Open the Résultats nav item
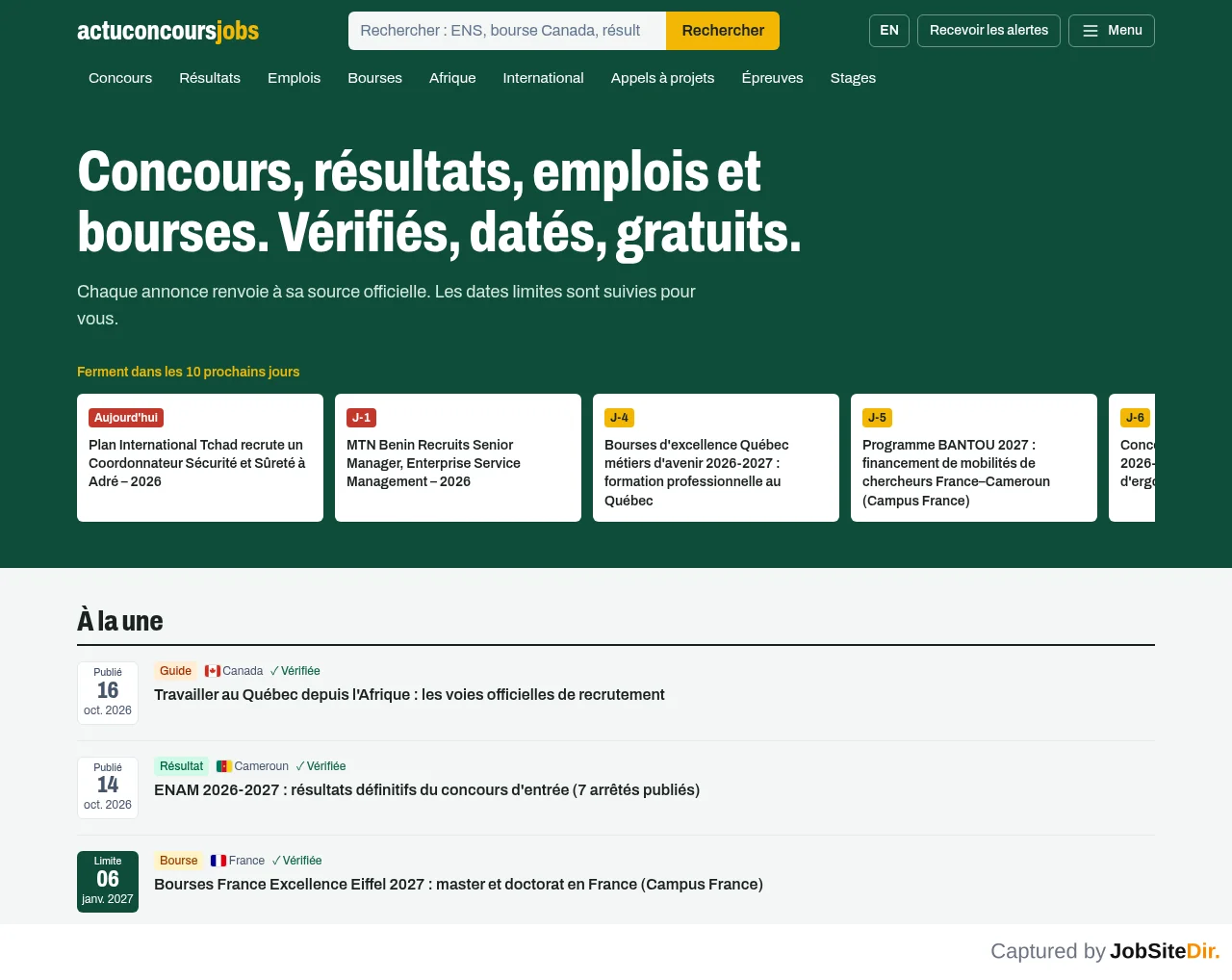This screenshot has width=1232, height=980. pyautogui.click(x=210, y=78)
